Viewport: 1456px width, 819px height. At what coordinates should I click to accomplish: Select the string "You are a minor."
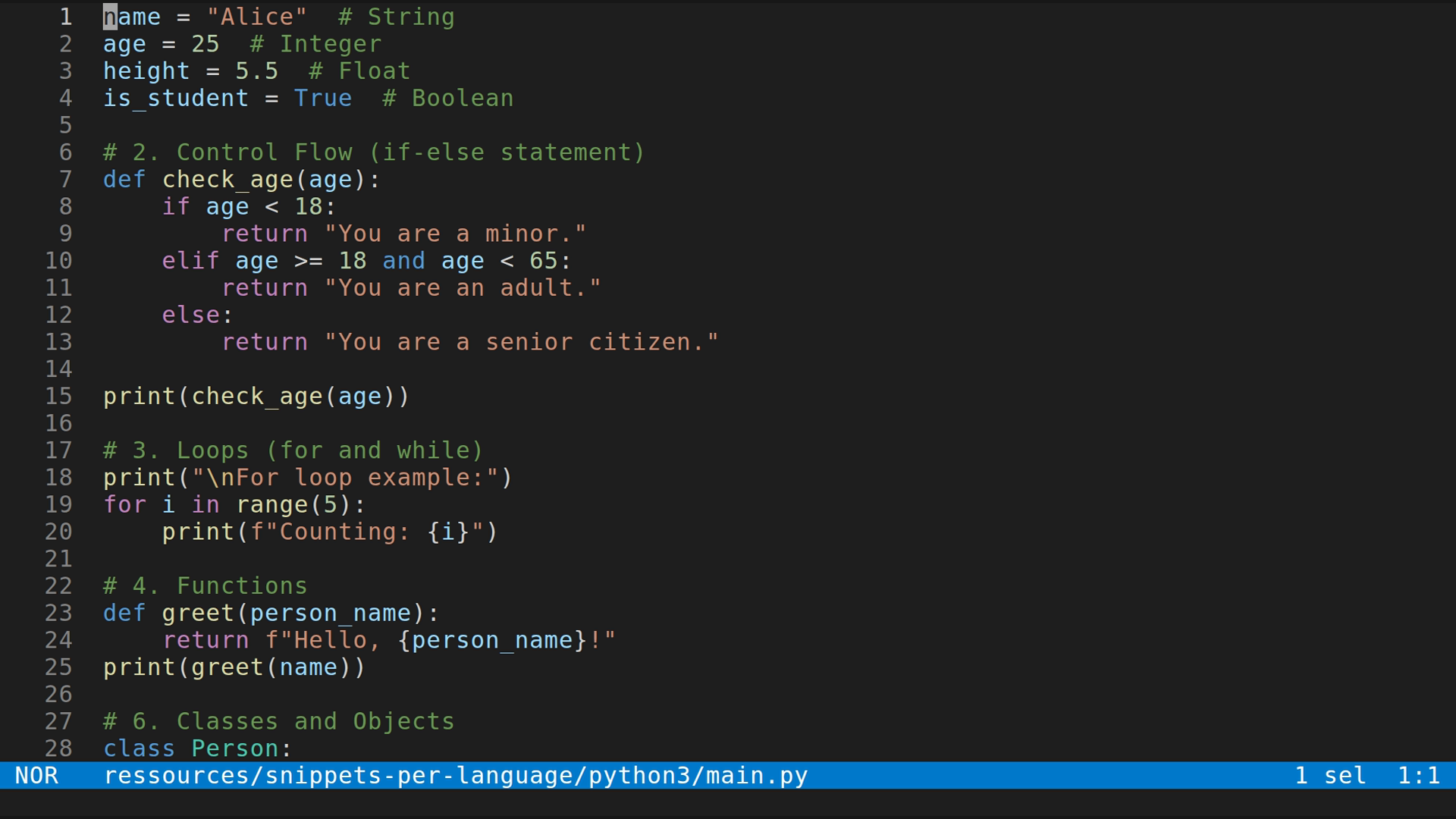pyautogui.click(x=455, y=234)
